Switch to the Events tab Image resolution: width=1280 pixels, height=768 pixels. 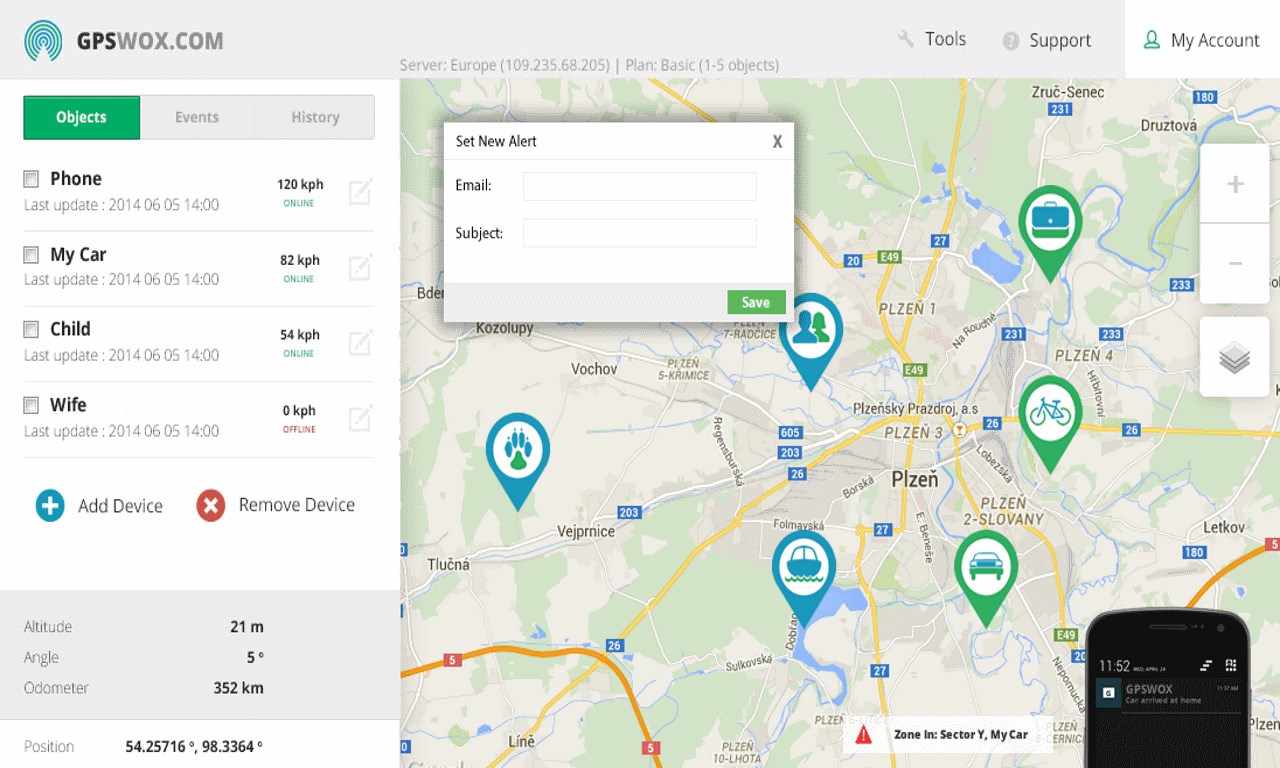point(197,117)
